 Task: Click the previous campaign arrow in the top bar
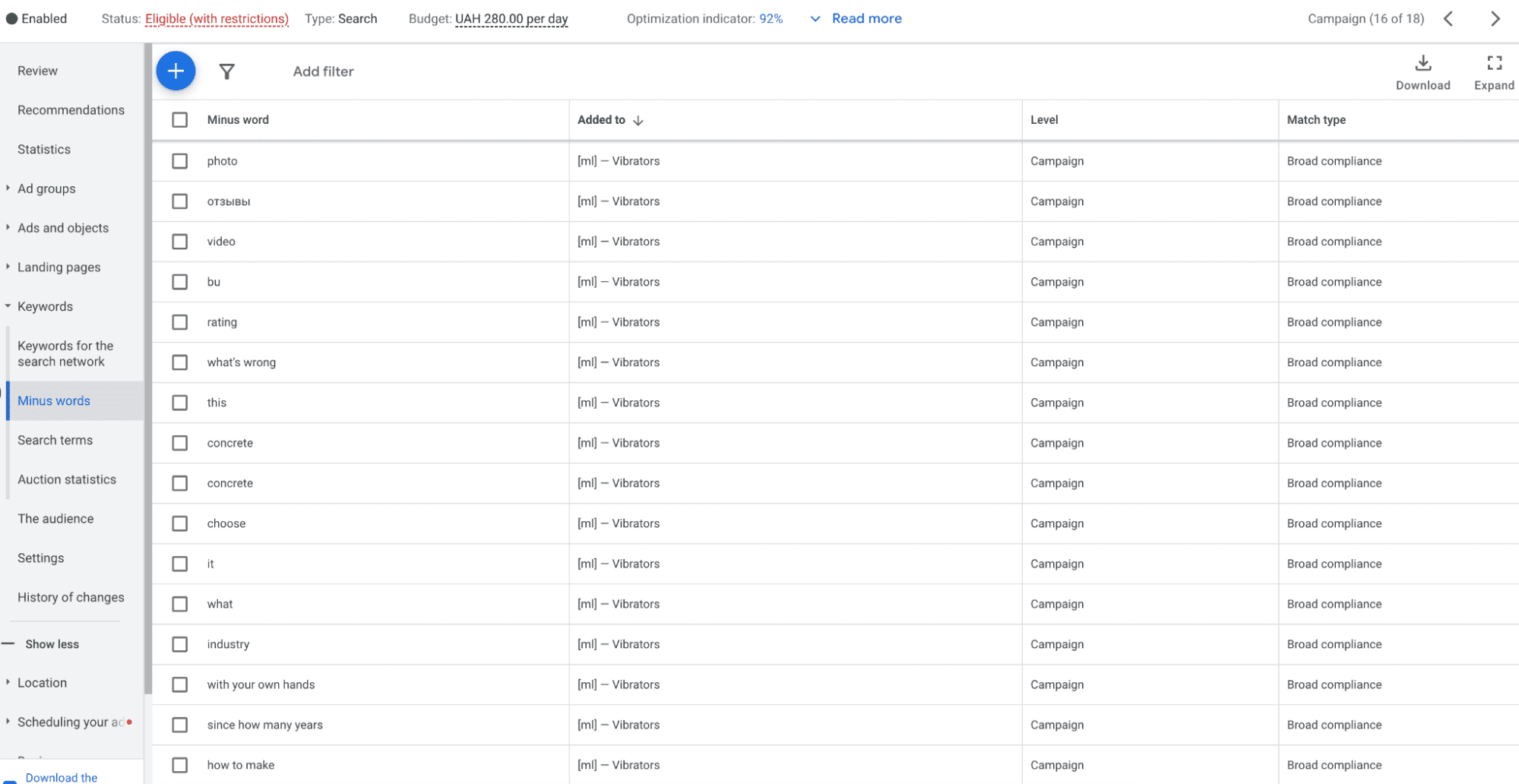point(1448,18)
